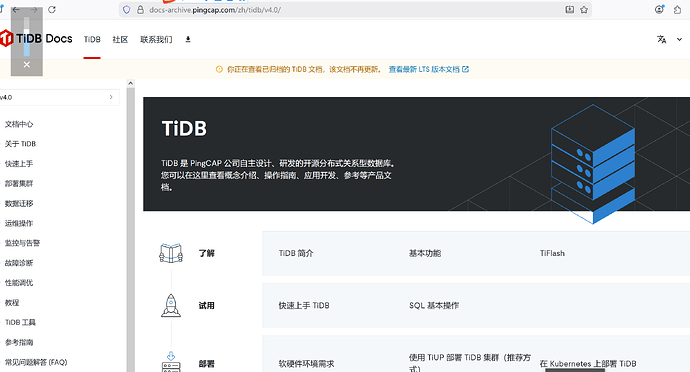Click the sidebar vertical scrollbar track
The width and height of the screenshot is (690, 372).
click(x=130, y=229)
